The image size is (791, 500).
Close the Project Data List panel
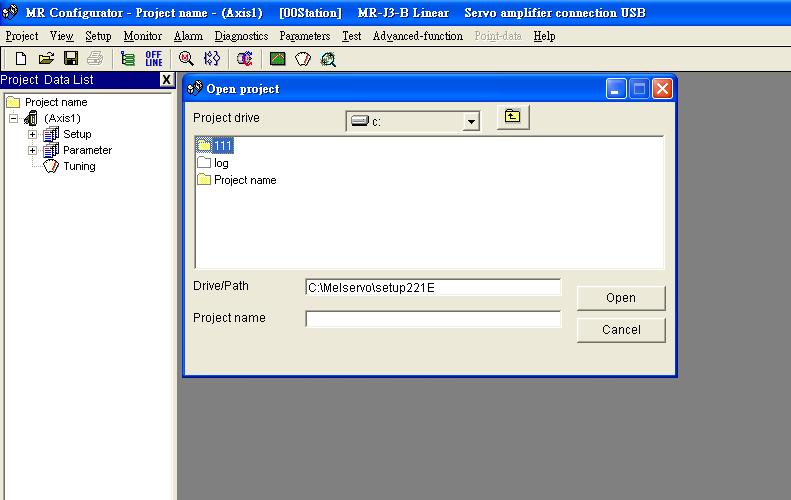[166, 80]
